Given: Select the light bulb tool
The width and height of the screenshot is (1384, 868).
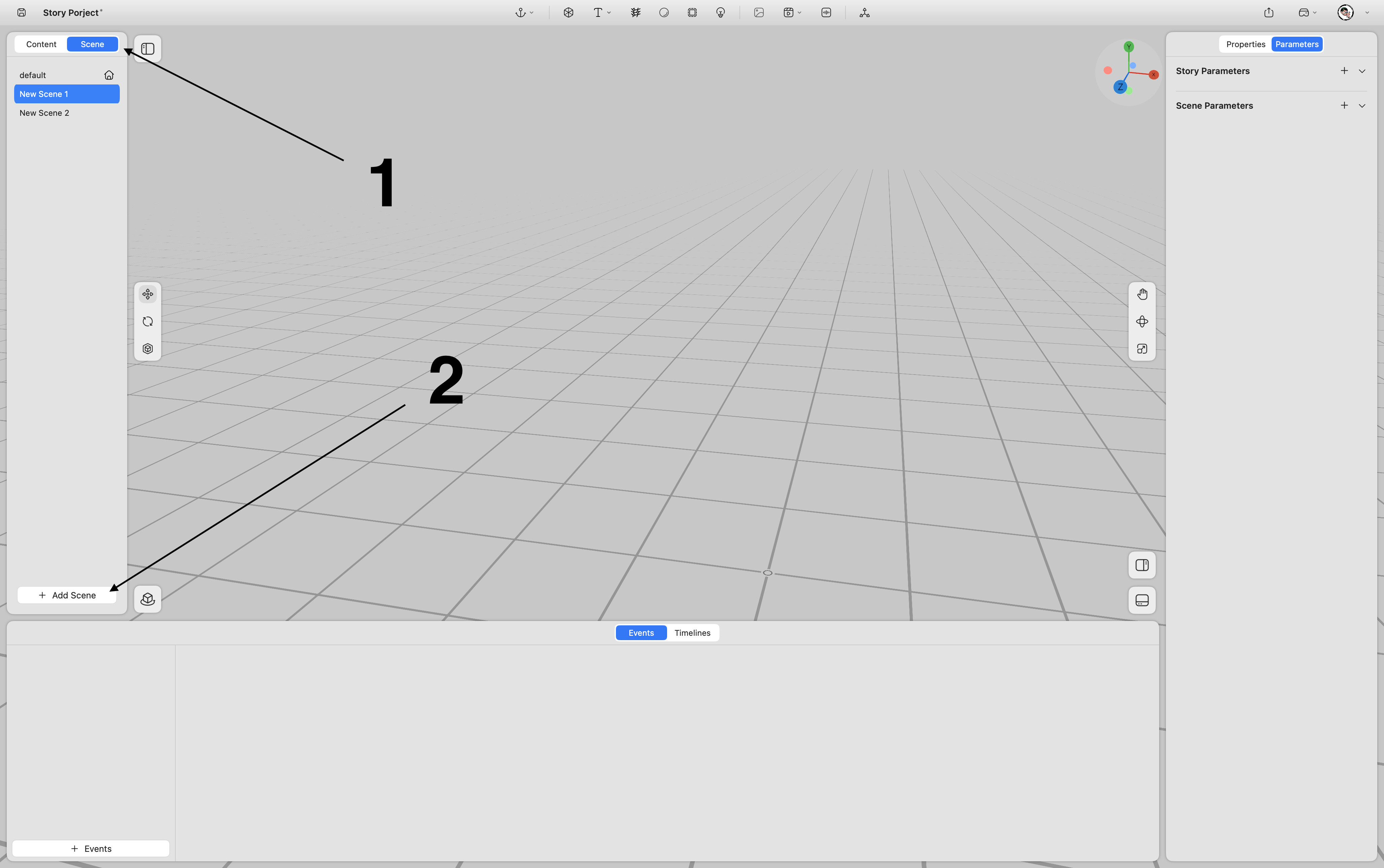Looking at the screenshot, I should (720, 13).
